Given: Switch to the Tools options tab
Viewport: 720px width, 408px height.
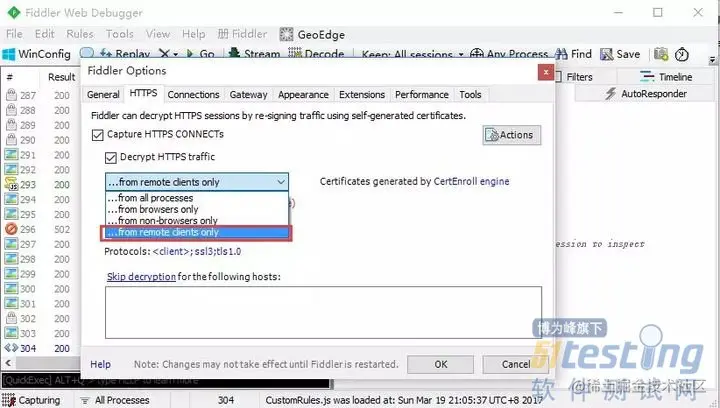Looking at the screenshot, I should point(470,95).
